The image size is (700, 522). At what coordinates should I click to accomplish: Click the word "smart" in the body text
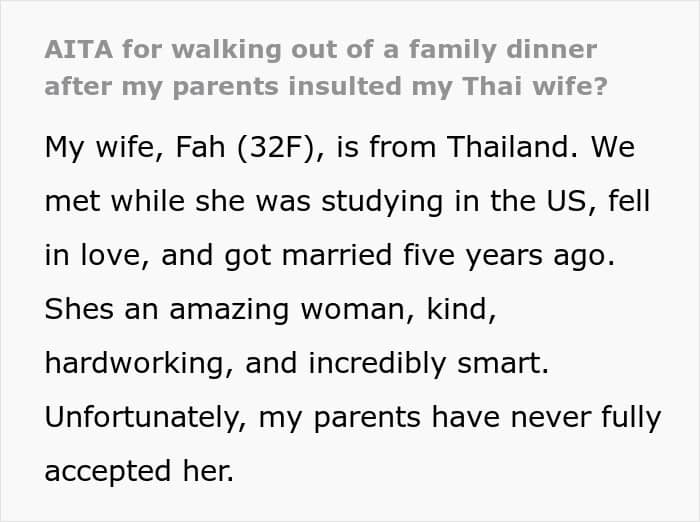coord(503,362)
